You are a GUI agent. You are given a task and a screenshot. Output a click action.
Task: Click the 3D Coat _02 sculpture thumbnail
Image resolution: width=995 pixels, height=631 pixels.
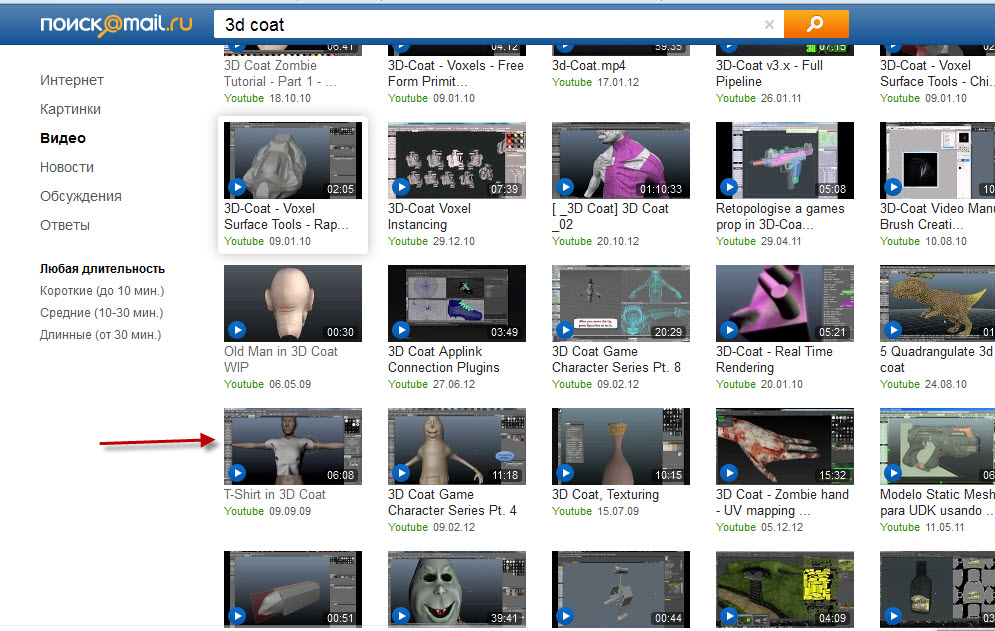[621, 161]
